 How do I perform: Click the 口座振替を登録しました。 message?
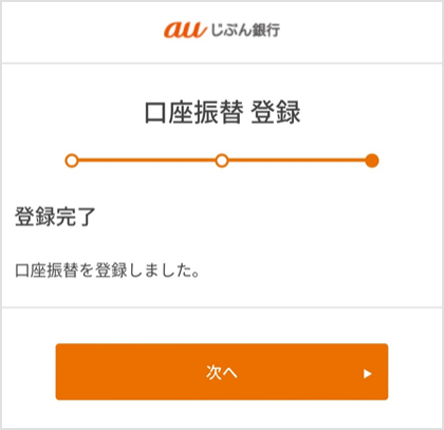(107, 270)
